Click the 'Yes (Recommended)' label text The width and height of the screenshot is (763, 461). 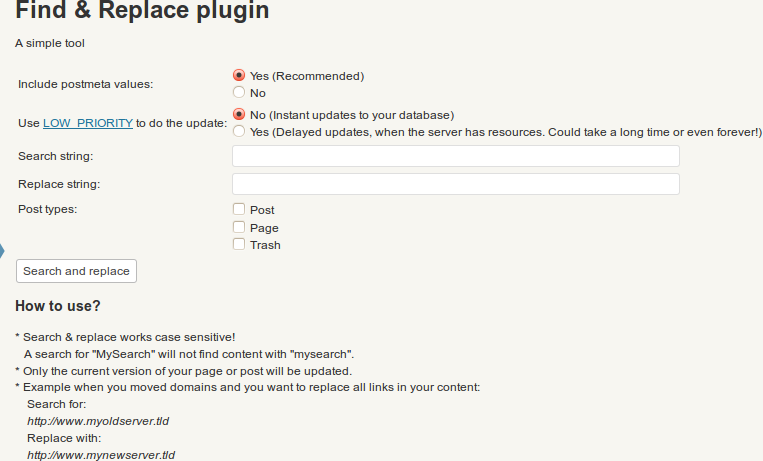click(x=307, y=76)
